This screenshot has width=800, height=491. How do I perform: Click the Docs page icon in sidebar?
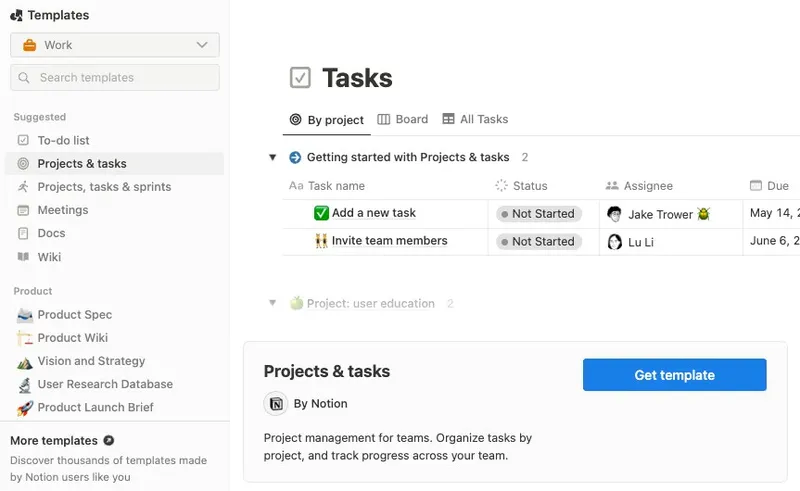pyautogui.click(x=23, y=233)
